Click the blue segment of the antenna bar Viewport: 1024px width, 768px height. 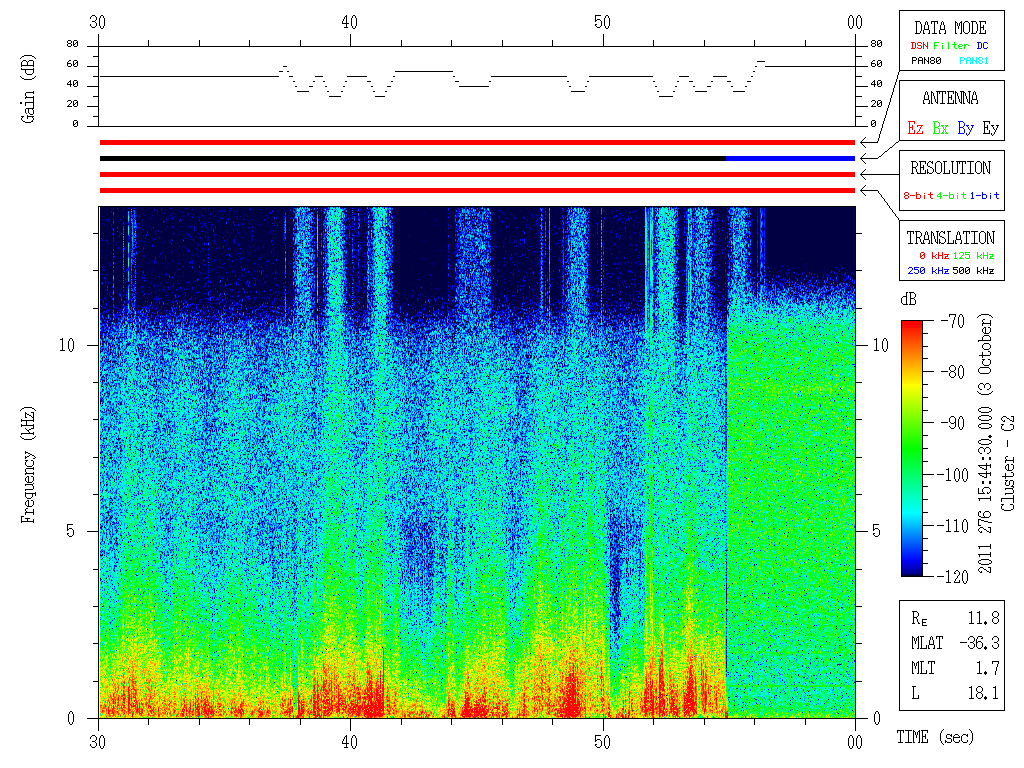tap(790, 159)
